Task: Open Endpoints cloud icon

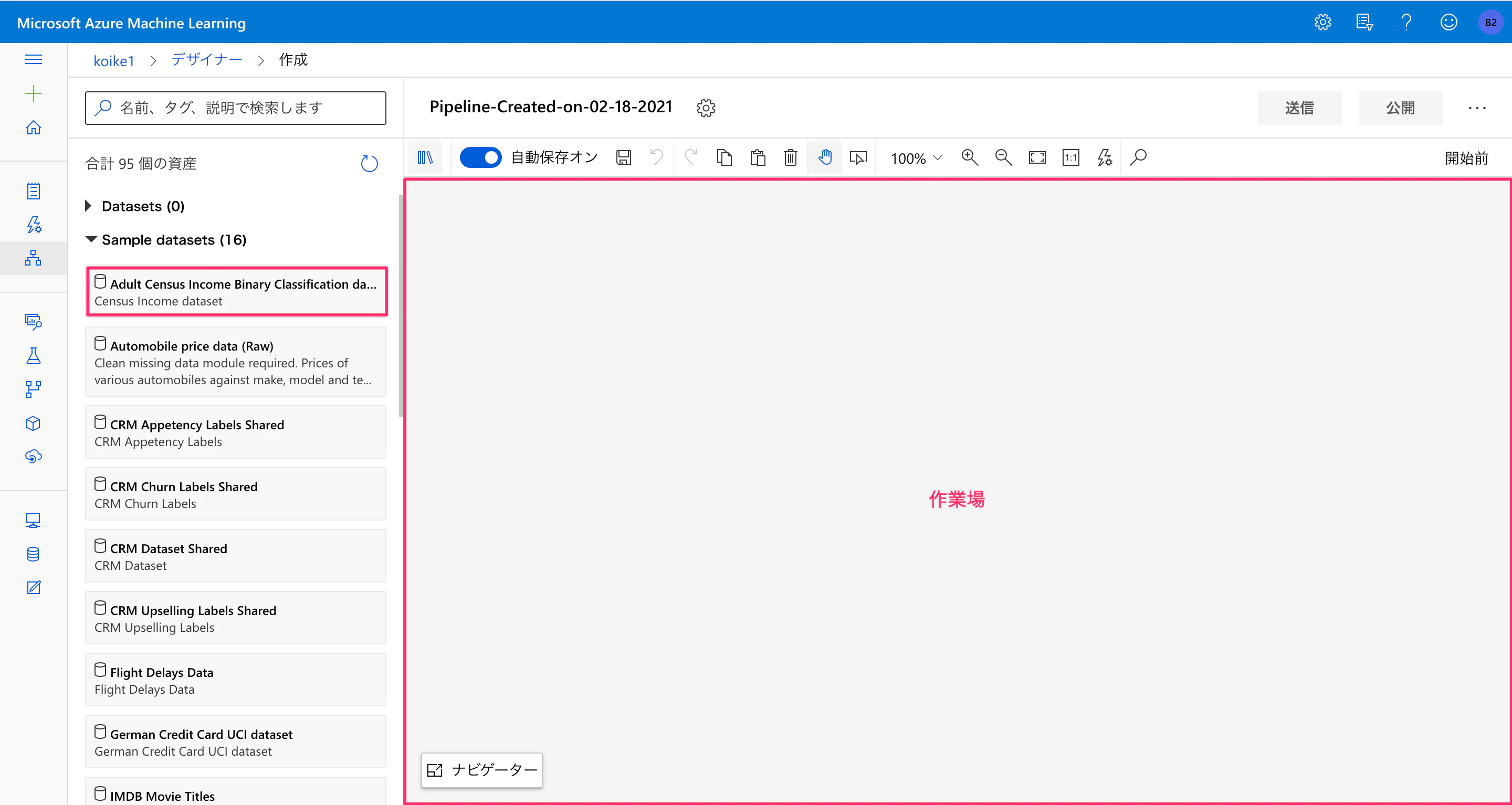Action: click(34, 456)
